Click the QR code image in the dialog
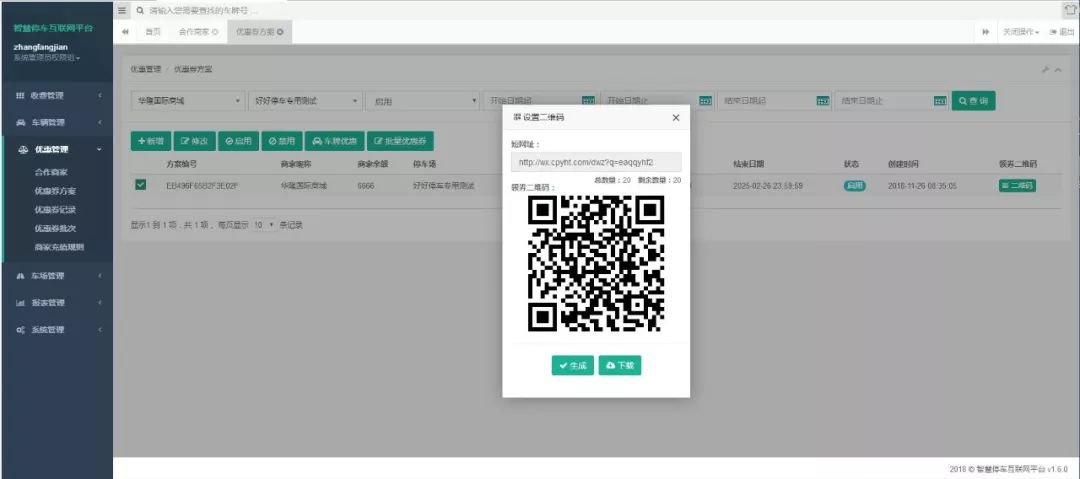The image size is (1080, 479). pyautogui.click(x=596, y=263)
